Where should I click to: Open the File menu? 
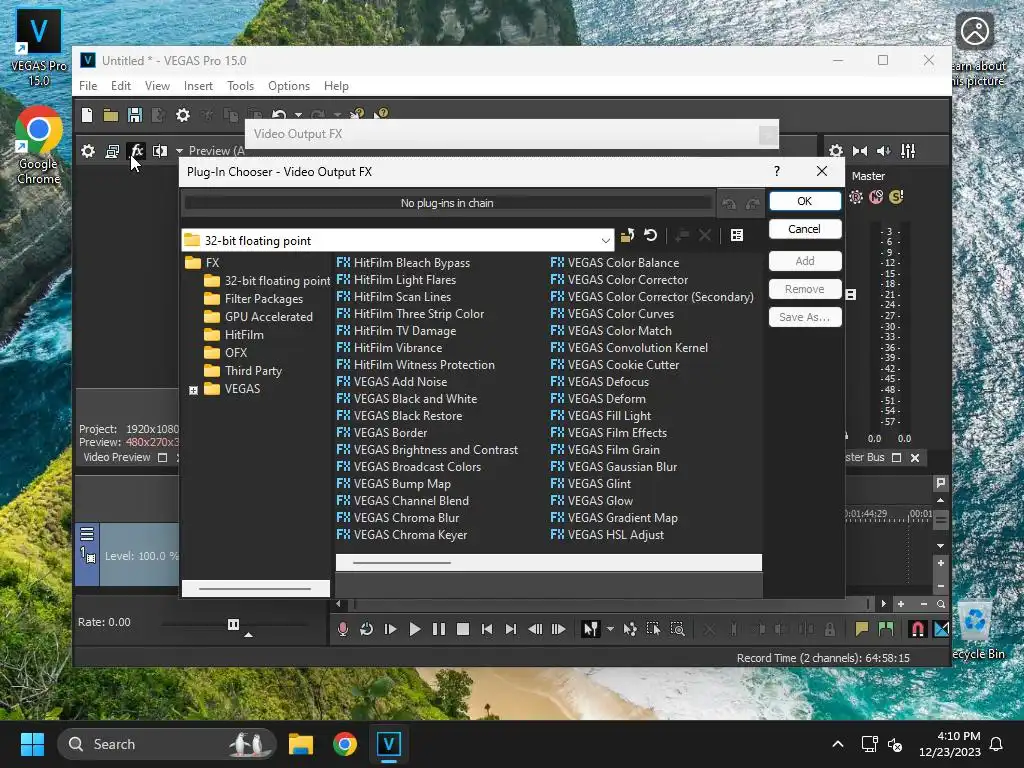[88, 86]
